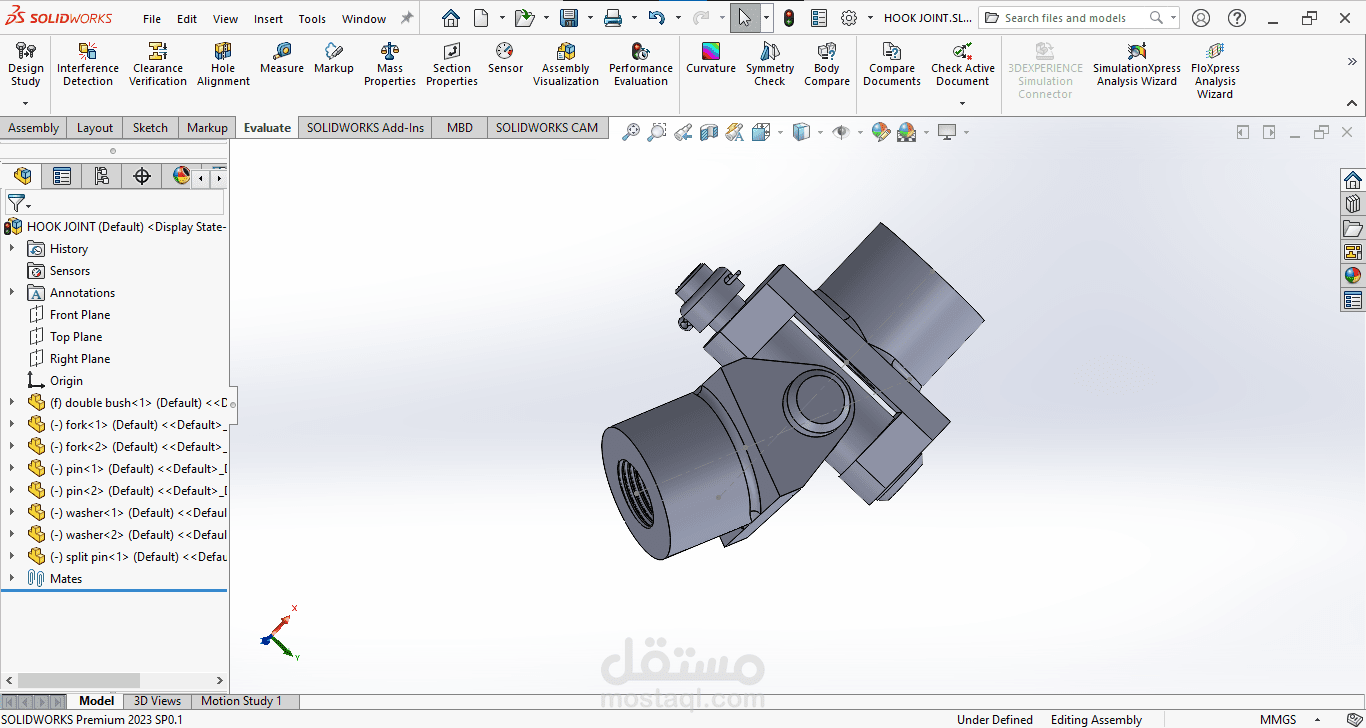This screenshot has width=1366, height=728.
Task: Open Mass Properties
Action: [x=390, y=64]
